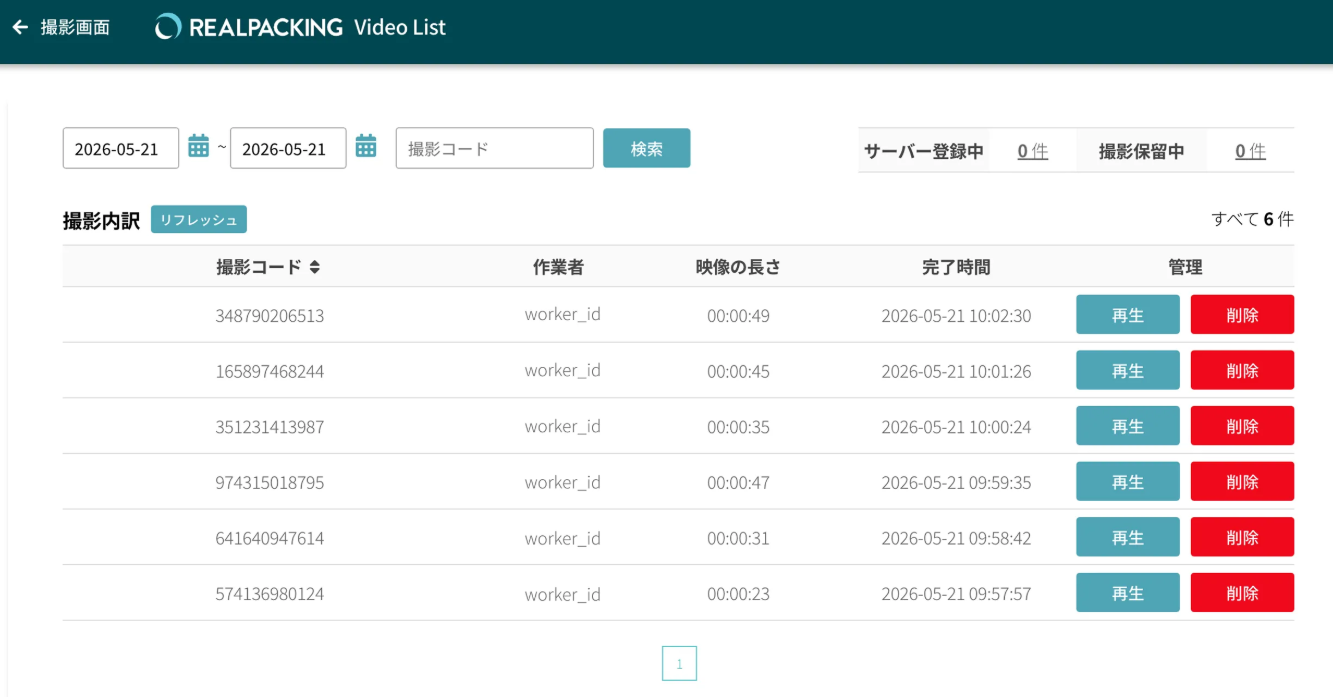This screenshot has width=1333, height=697.
Task: Play video 351231413987
Action: 1128,426
